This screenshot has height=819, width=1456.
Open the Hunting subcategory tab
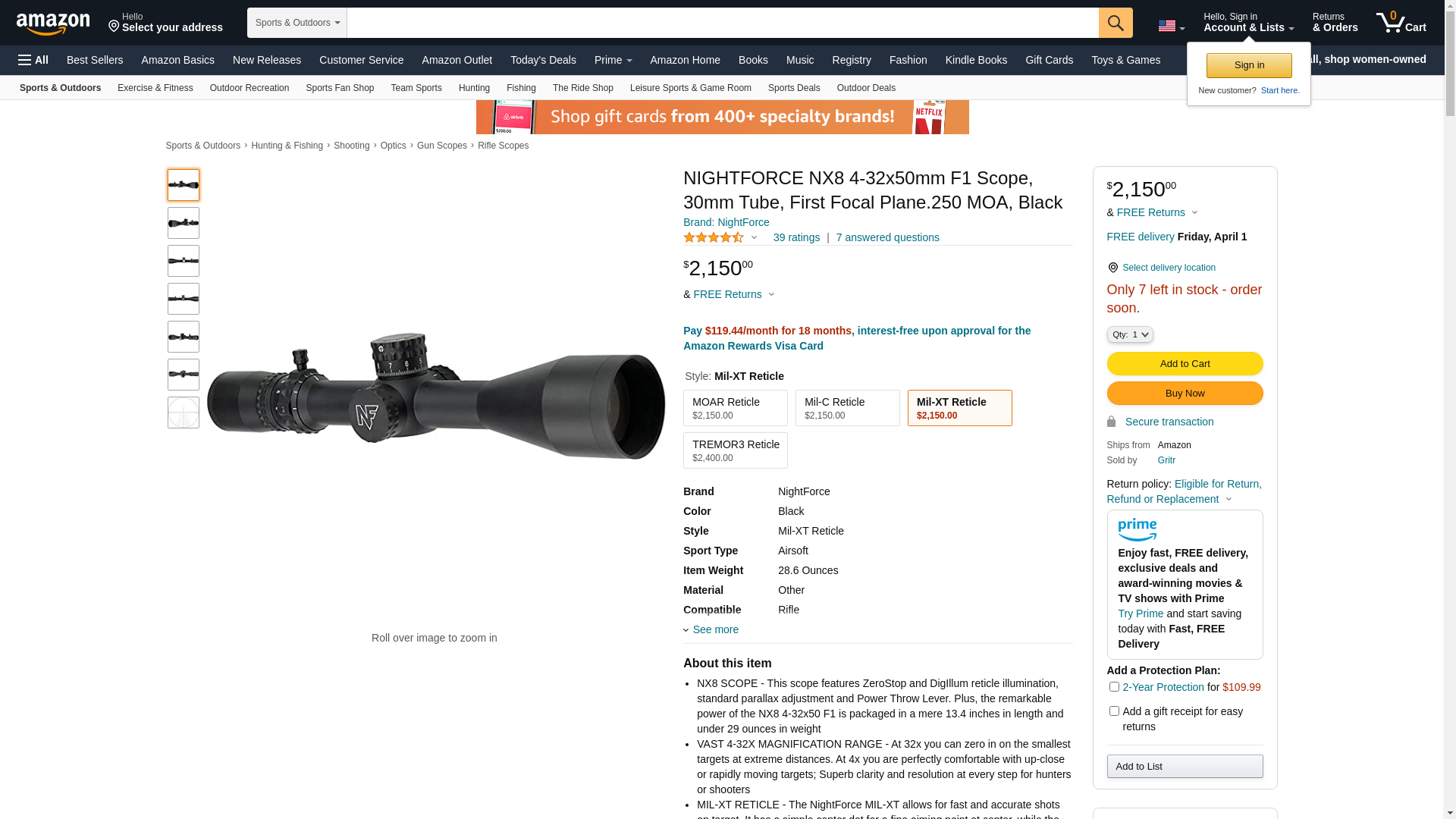pos(474,88)
